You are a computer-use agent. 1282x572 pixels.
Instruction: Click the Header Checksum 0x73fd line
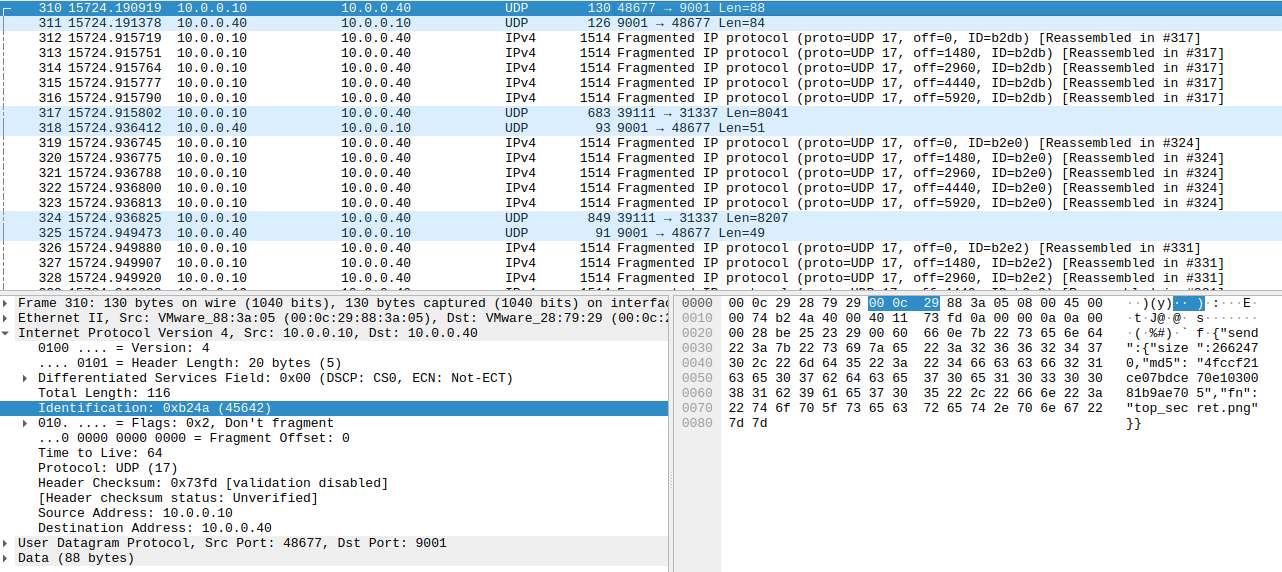point(212,483)
